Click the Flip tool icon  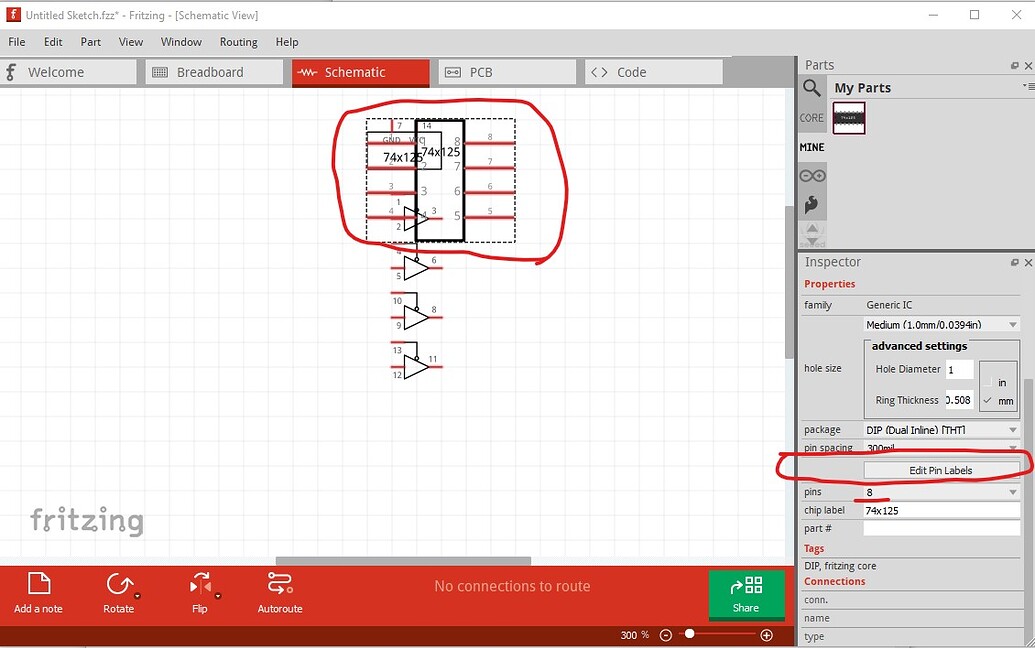200,584
